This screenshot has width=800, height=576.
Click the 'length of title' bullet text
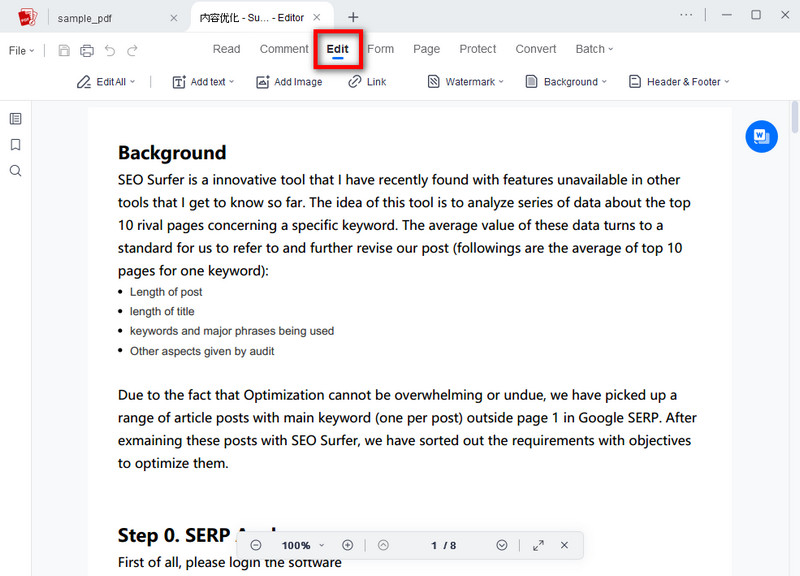[162, 311]
